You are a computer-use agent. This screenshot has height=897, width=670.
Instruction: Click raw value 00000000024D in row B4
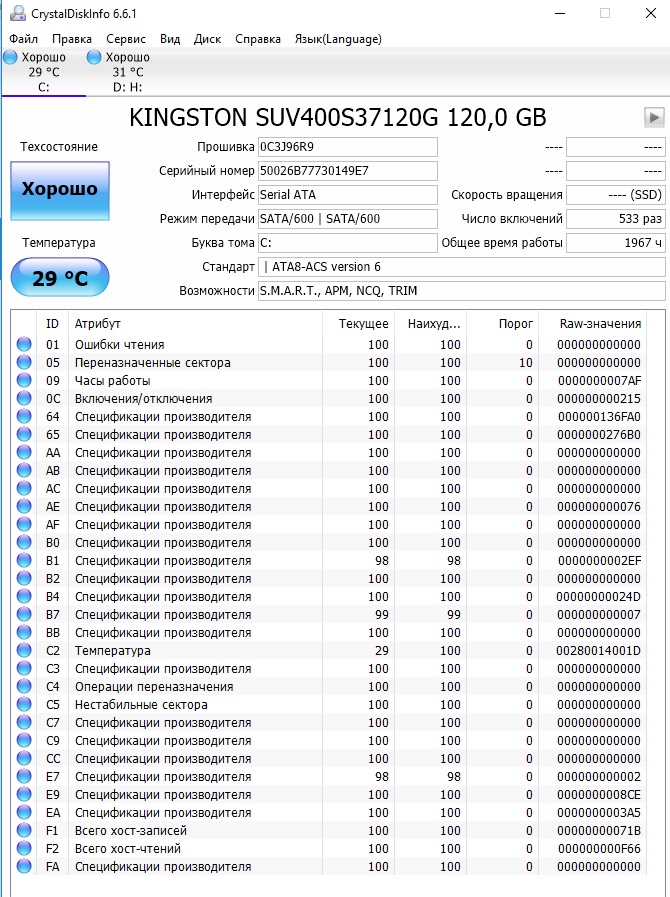pyautogui.click(x=599, y=597)
